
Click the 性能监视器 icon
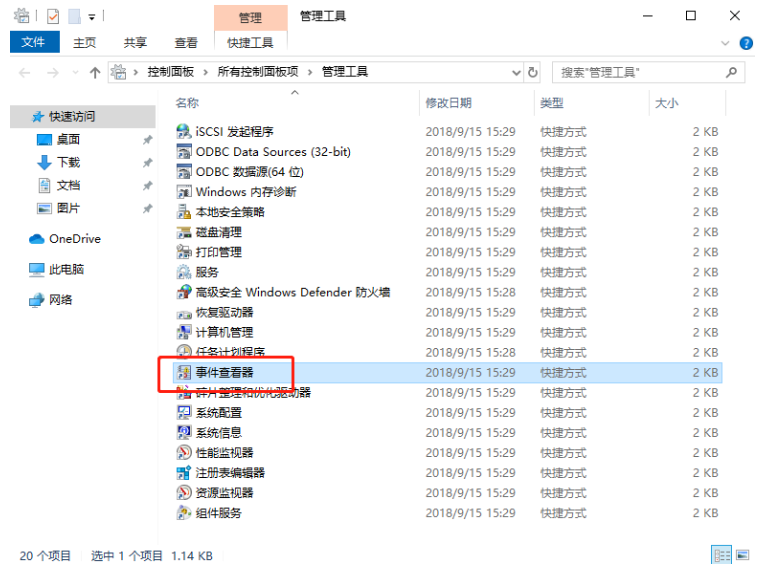tap(184, 452)
